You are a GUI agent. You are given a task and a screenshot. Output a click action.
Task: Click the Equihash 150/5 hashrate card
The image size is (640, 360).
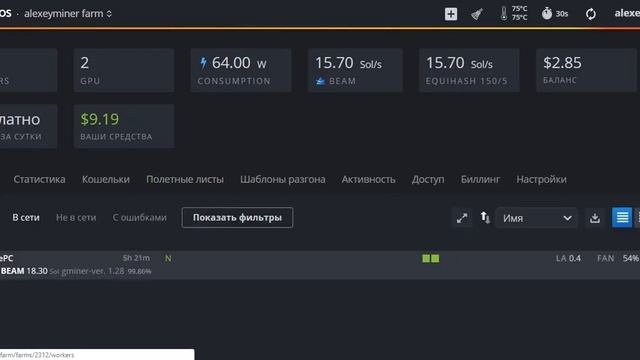469,70
